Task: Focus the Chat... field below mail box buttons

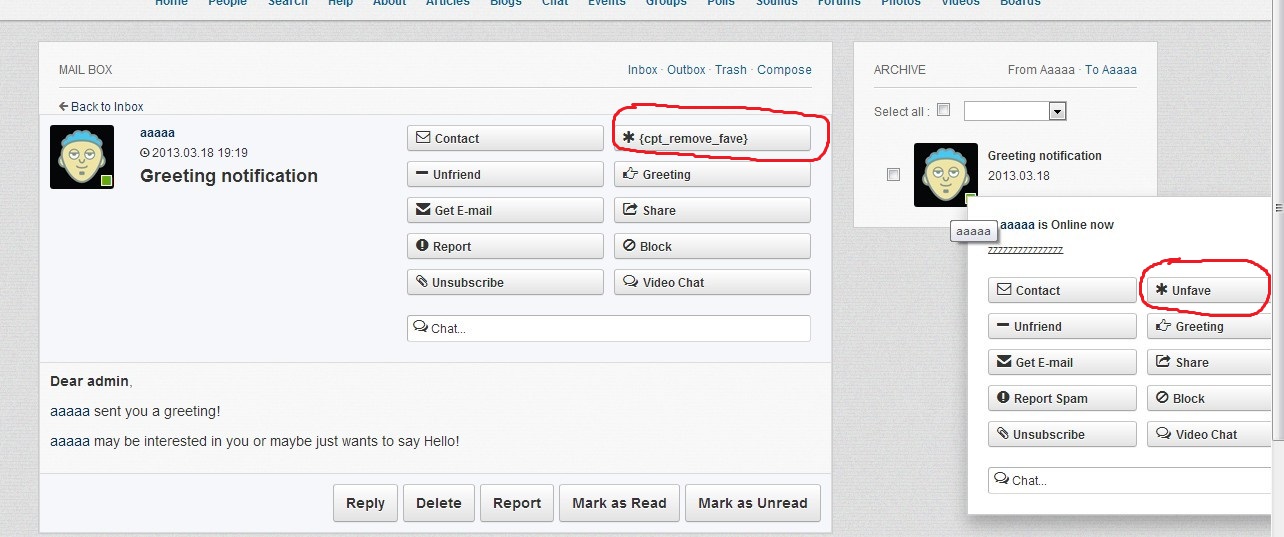Action: pos(609,328)
